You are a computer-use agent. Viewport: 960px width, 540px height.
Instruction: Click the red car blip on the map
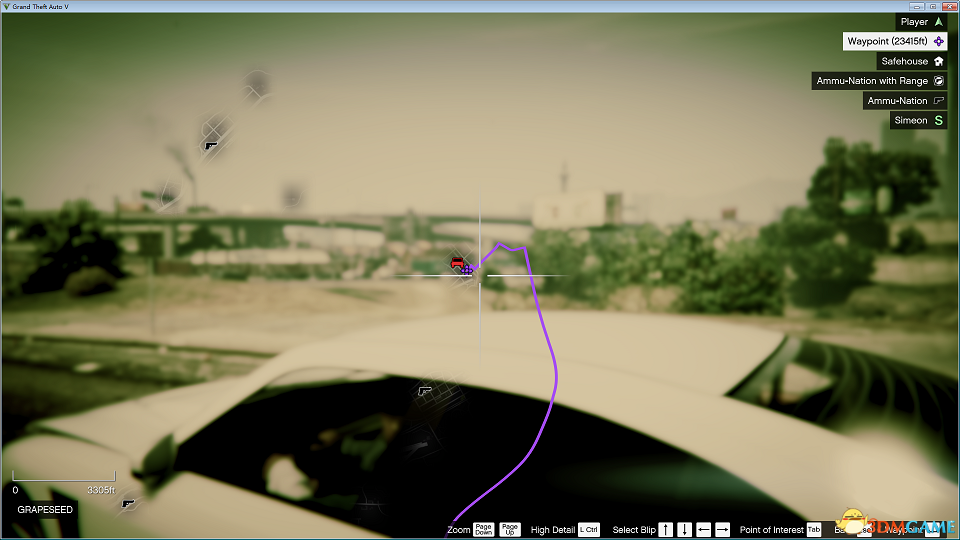point(457,263)
